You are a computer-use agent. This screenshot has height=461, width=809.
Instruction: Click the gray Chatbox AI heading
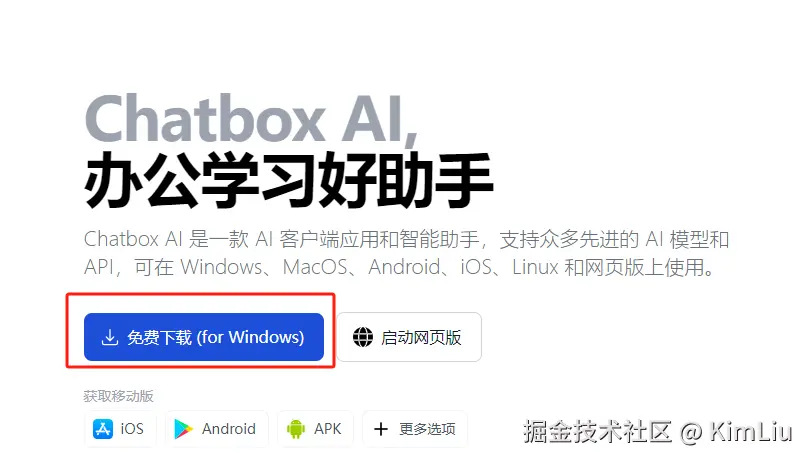[x=251, y=119]
